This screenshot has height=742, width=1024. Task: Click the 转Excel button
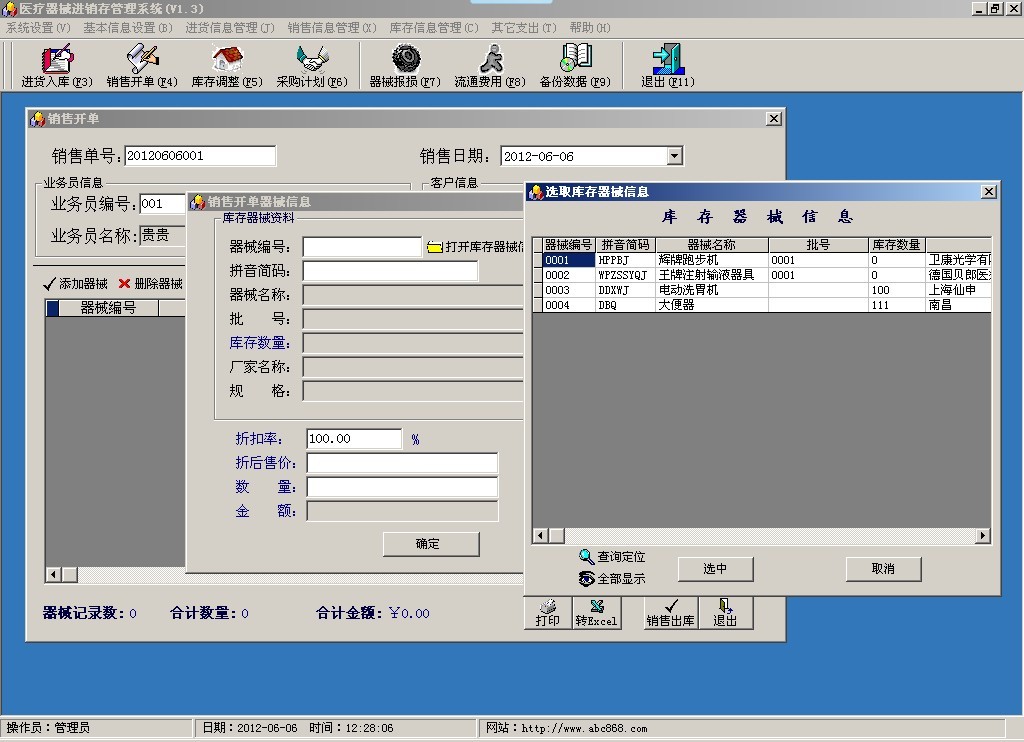coord(597,615)
